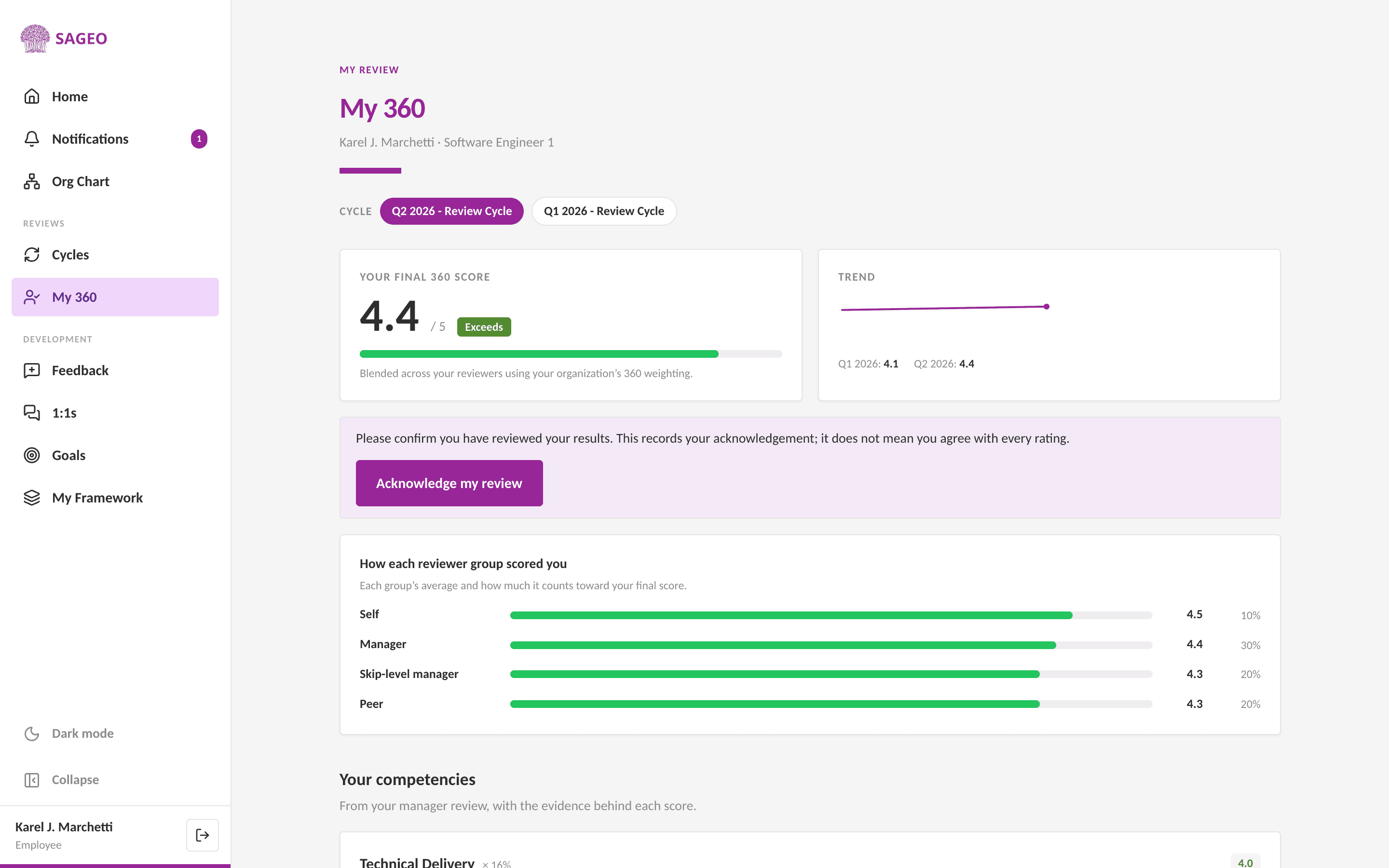Click 'Q2 2026: 4.4' trend value

pos(943,364)
